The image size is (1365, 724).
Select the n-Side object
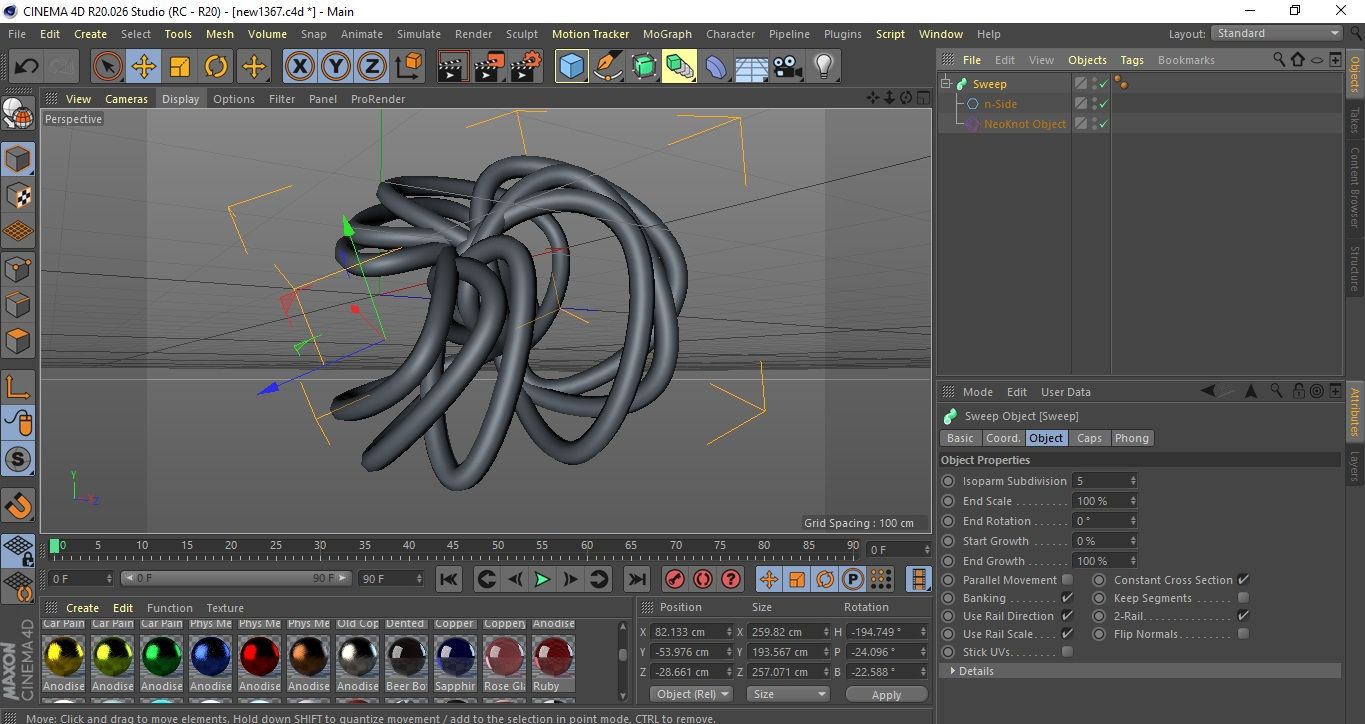(x=1000, y=104)
